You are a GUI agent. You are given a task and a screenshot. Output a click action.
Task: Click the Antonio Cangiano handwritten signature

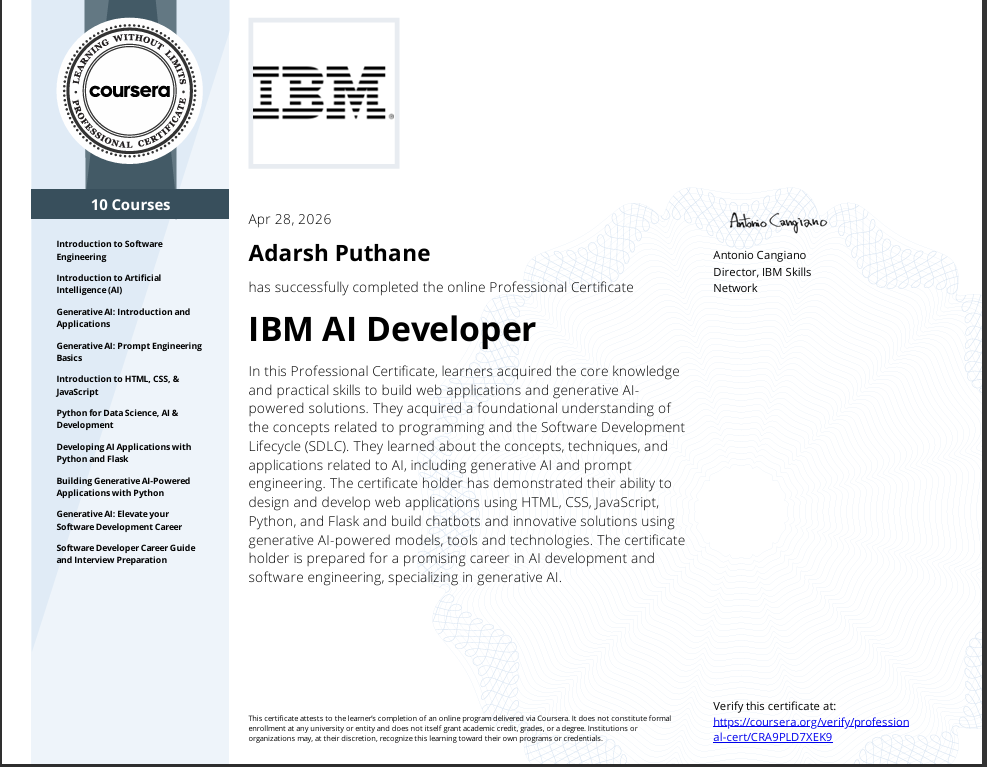click(778, 222)
